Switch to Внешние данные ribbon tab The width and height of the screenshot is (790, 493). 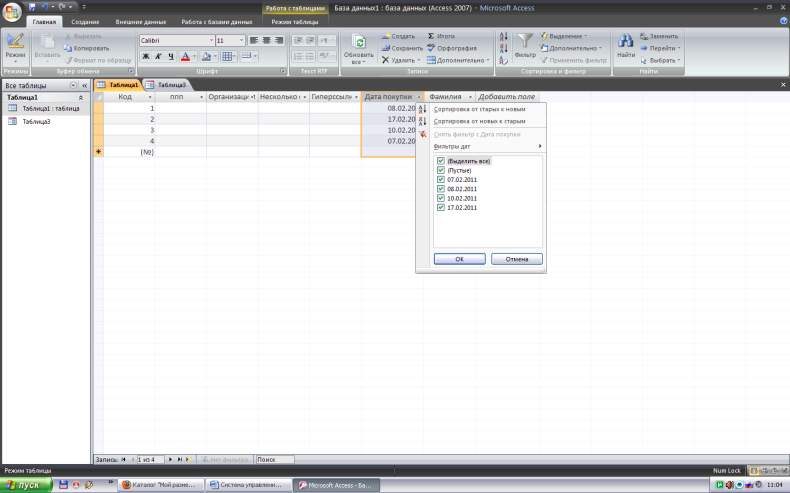click(x=141, y=22)
